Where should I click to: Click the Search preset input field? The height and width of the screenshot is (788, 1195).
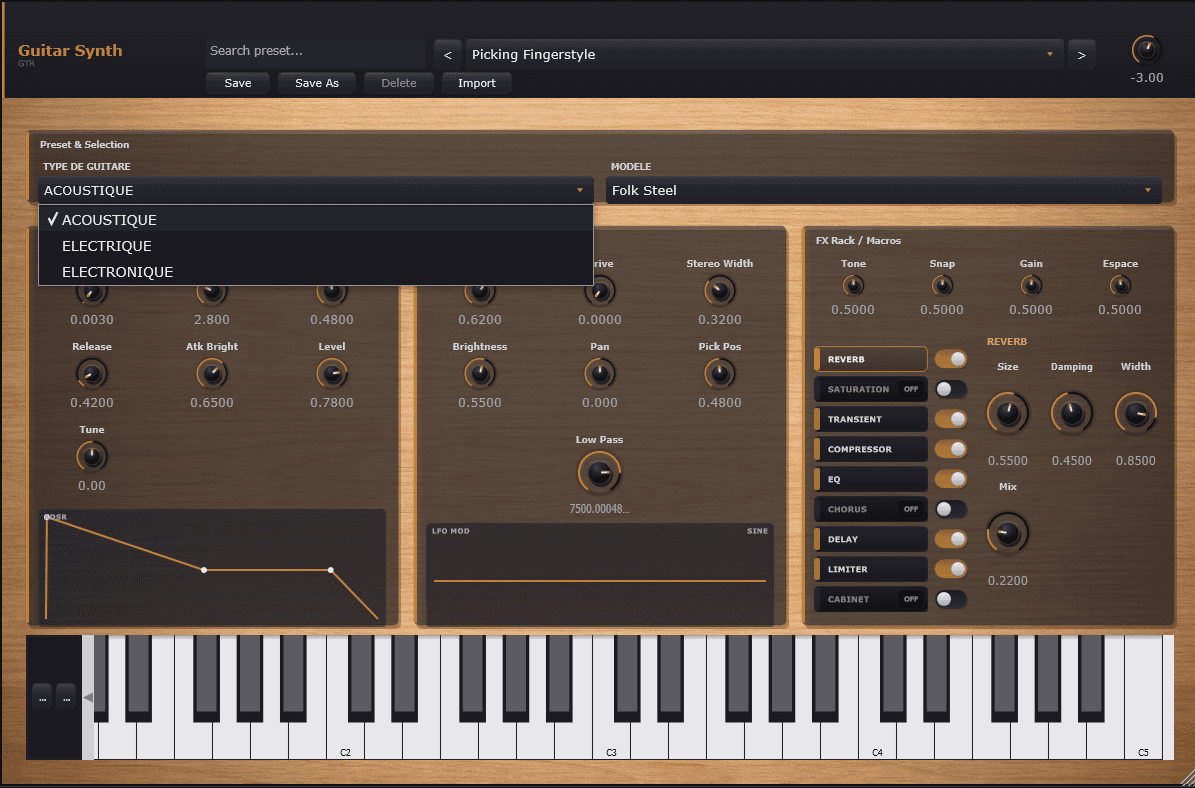[315, 51]
